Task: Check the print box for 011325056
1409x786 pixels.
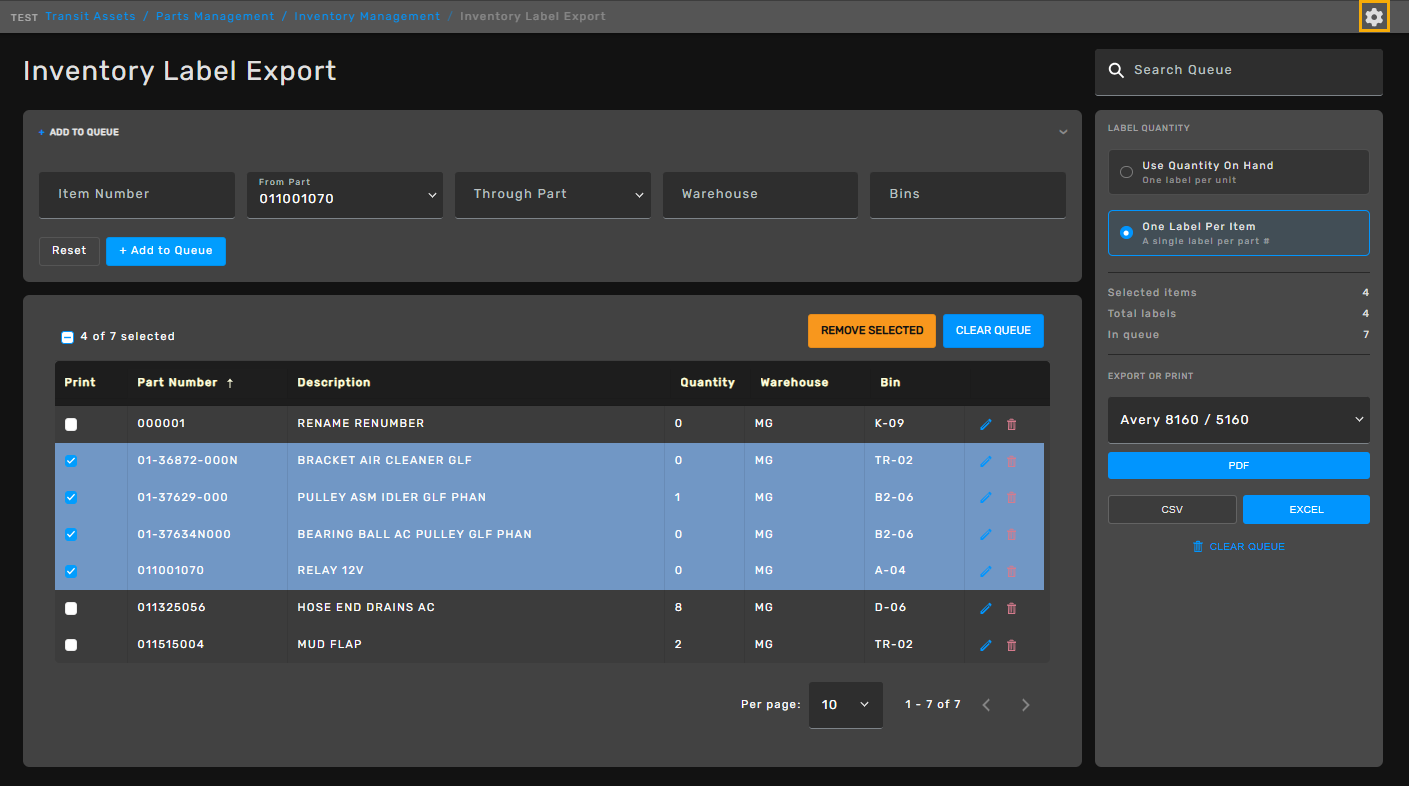Action: coord(71,608)
